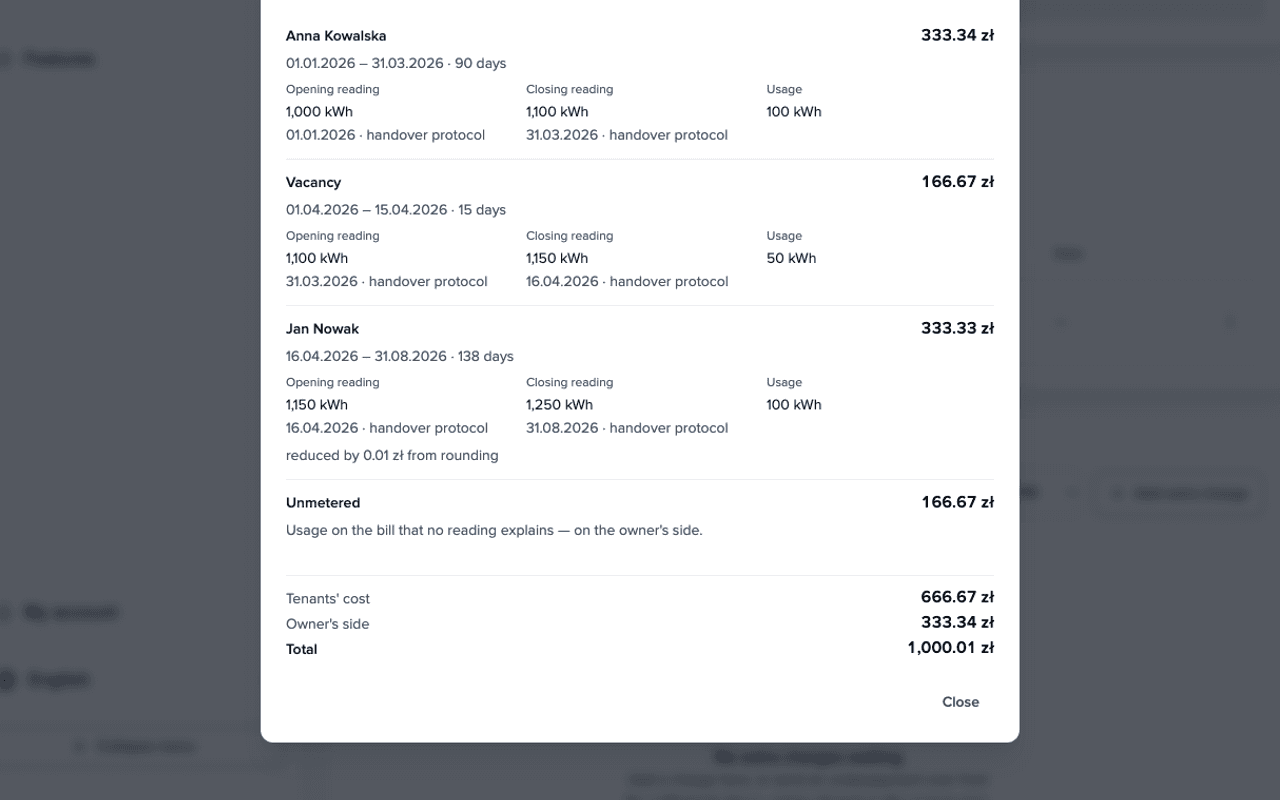Open the English language selector
The width and height of the screenshot is (1280, 800).
coord(58,680)
